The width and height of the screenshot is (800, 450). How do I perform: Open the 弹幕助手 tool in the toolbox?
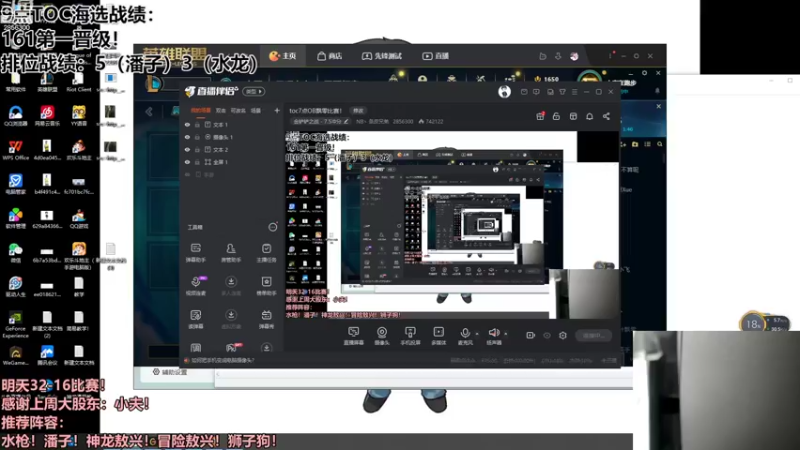tap(195, 253)
